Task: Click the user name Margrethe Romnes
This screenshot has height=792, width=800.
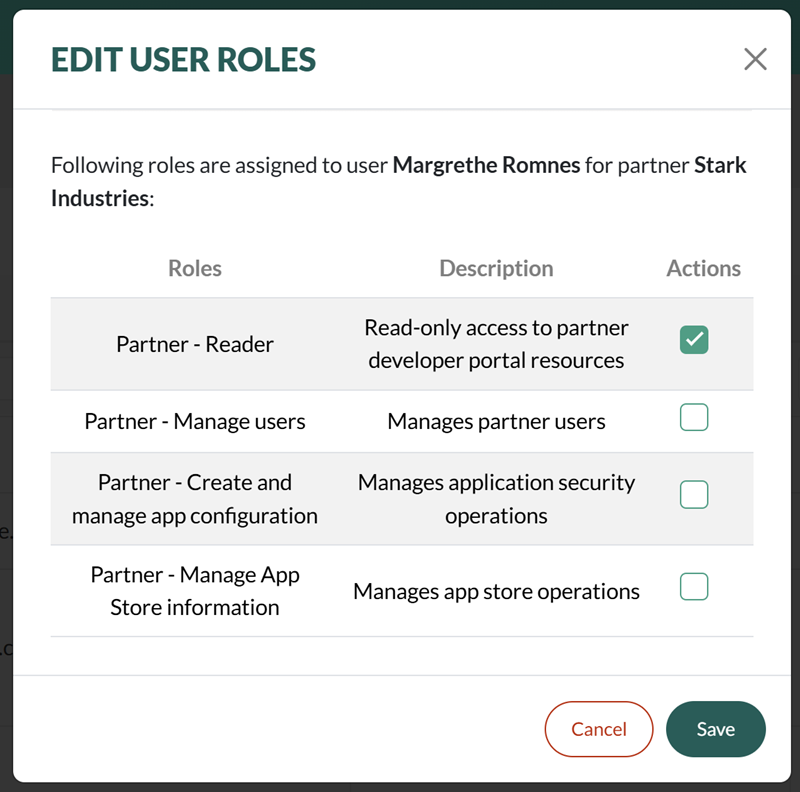Action: 486,164
